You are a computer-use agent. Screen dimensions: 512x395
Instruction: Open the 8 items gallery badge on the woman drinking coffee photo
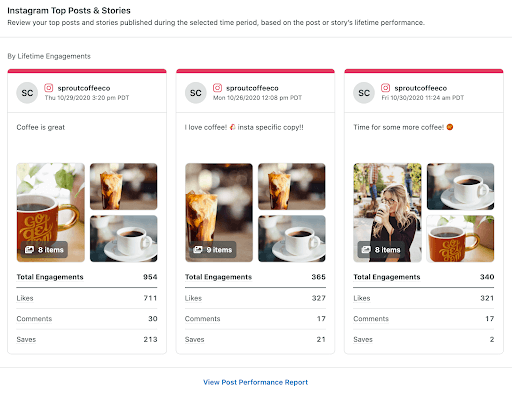[x=381, y=250]
